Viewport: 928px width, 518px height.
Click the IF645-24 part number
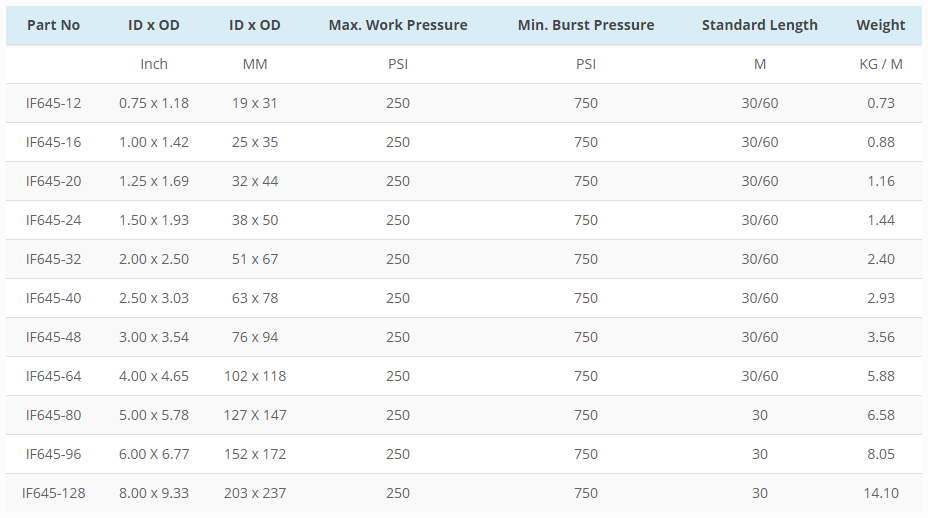click(x=54, y=220)
